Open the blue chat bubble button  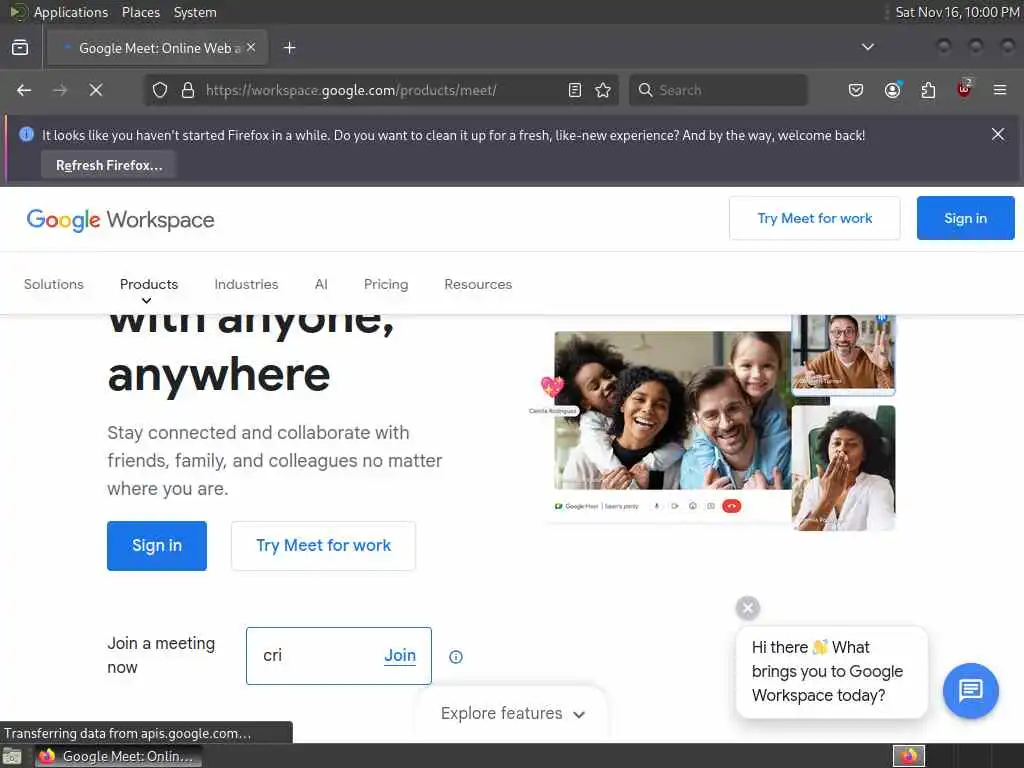pos(970,690)
